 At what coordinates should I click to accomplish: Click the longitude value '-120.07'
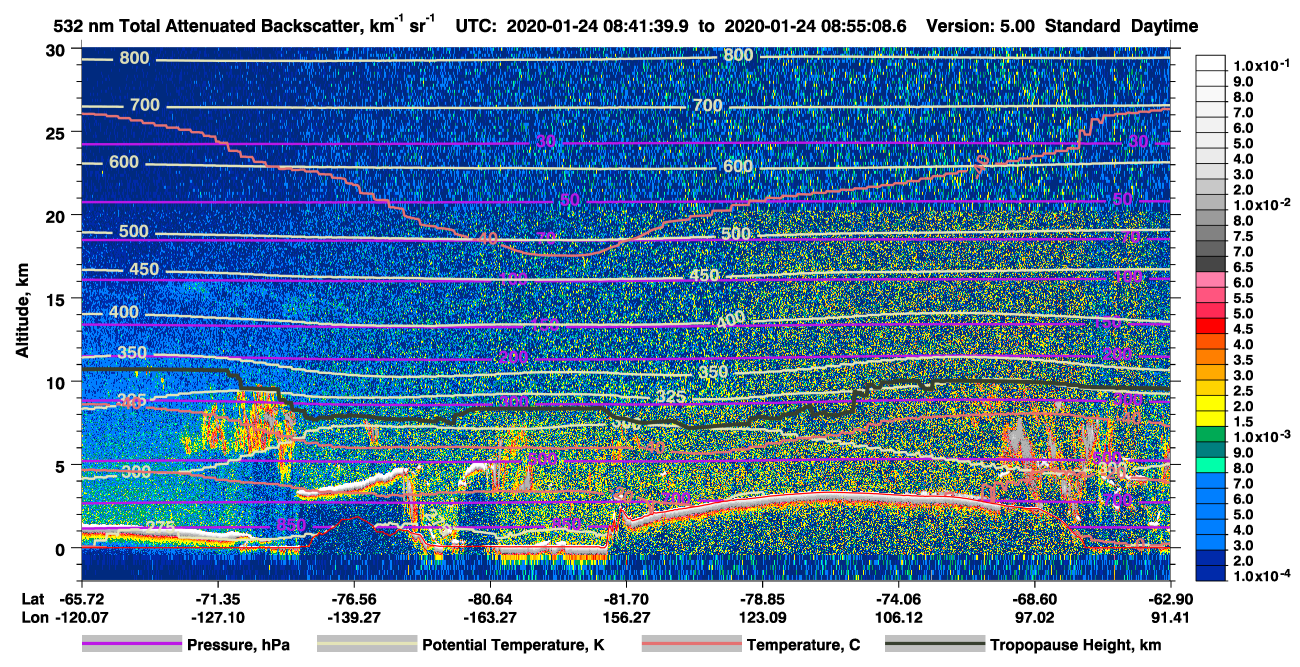[81, 617]
